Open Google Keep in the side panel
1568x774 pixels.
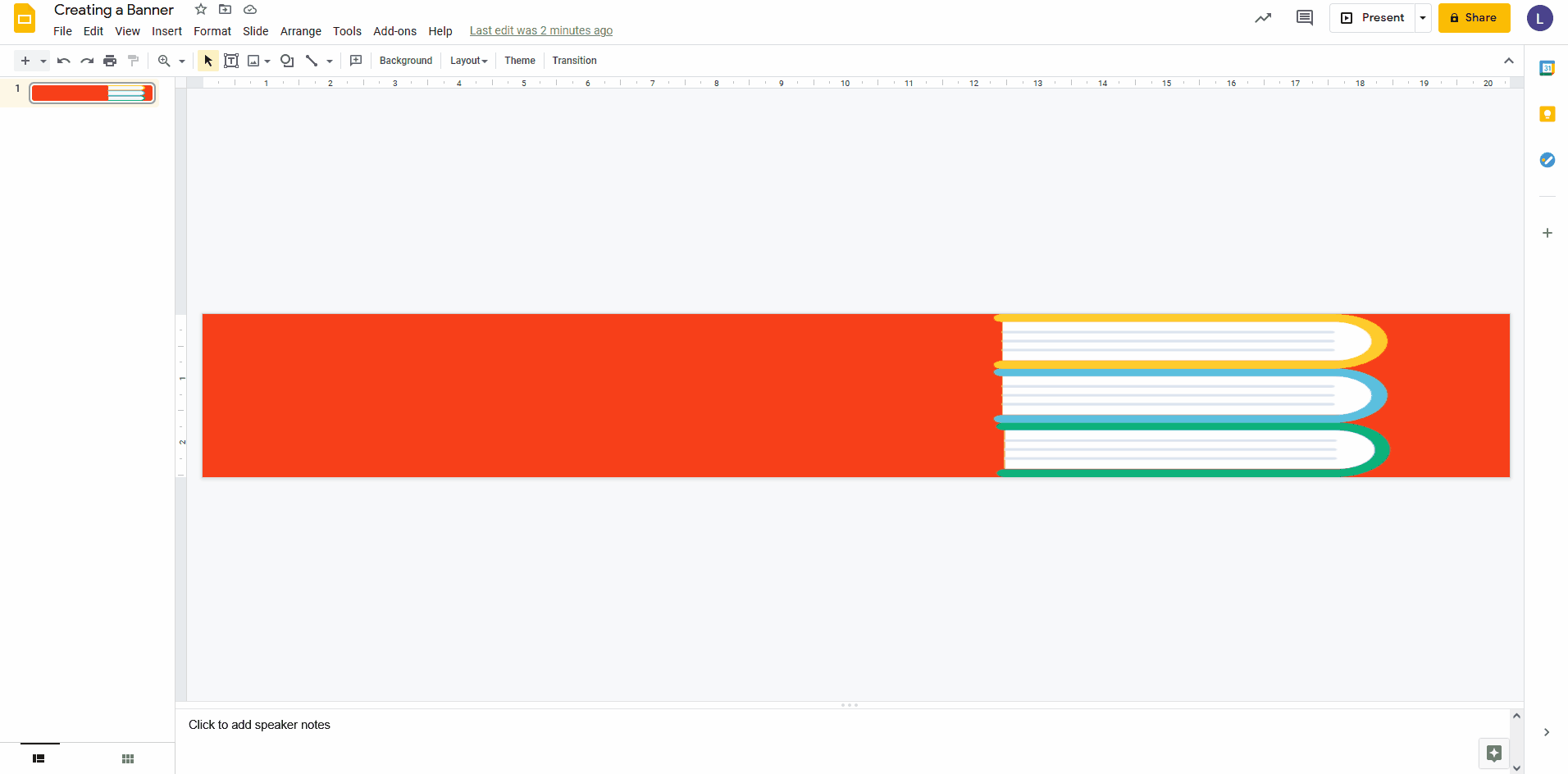point(1548,114)
